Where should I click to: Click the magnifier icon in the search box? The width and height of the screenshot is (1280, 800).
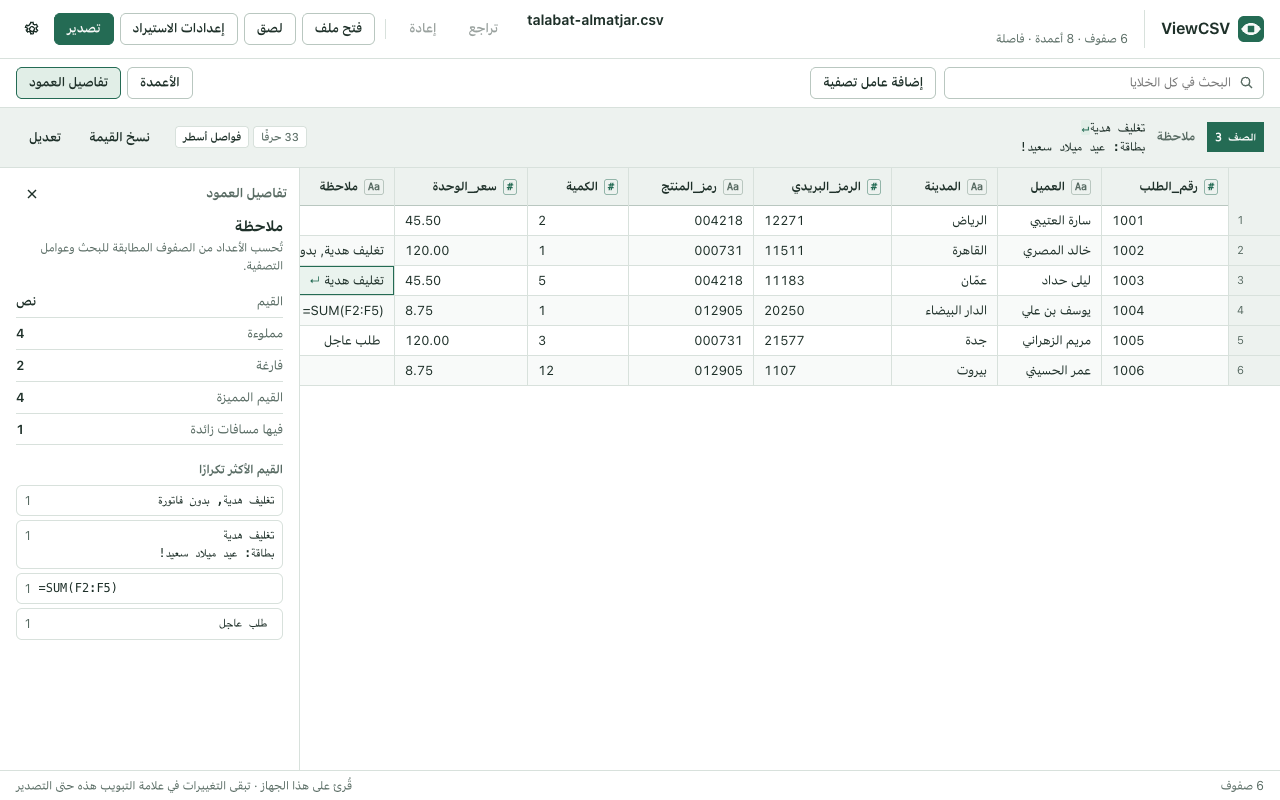click(1246, 83)
